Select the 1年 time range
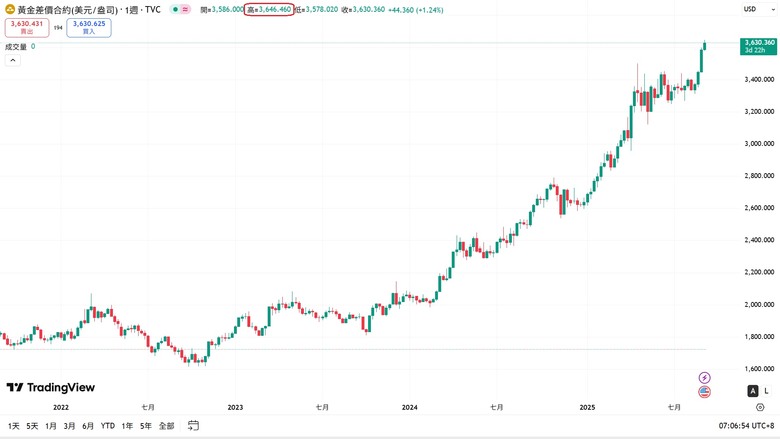Screen dimensions: 780x439 tap(127, 426)
